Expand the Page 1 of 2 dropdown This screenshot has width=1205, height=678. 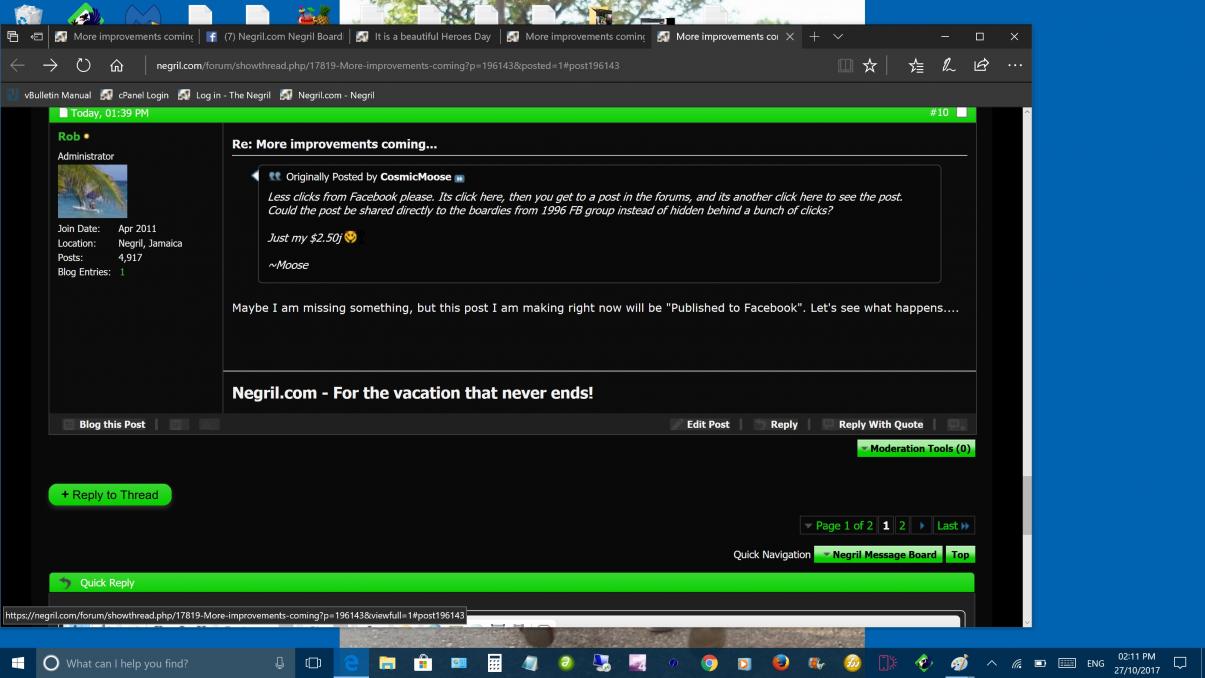pyautogui.click(x=838, y=526)
